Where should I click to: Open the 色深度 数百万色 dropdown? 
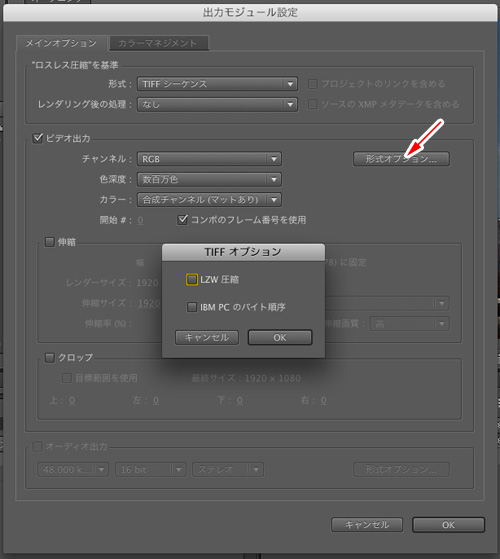[209, 179]
